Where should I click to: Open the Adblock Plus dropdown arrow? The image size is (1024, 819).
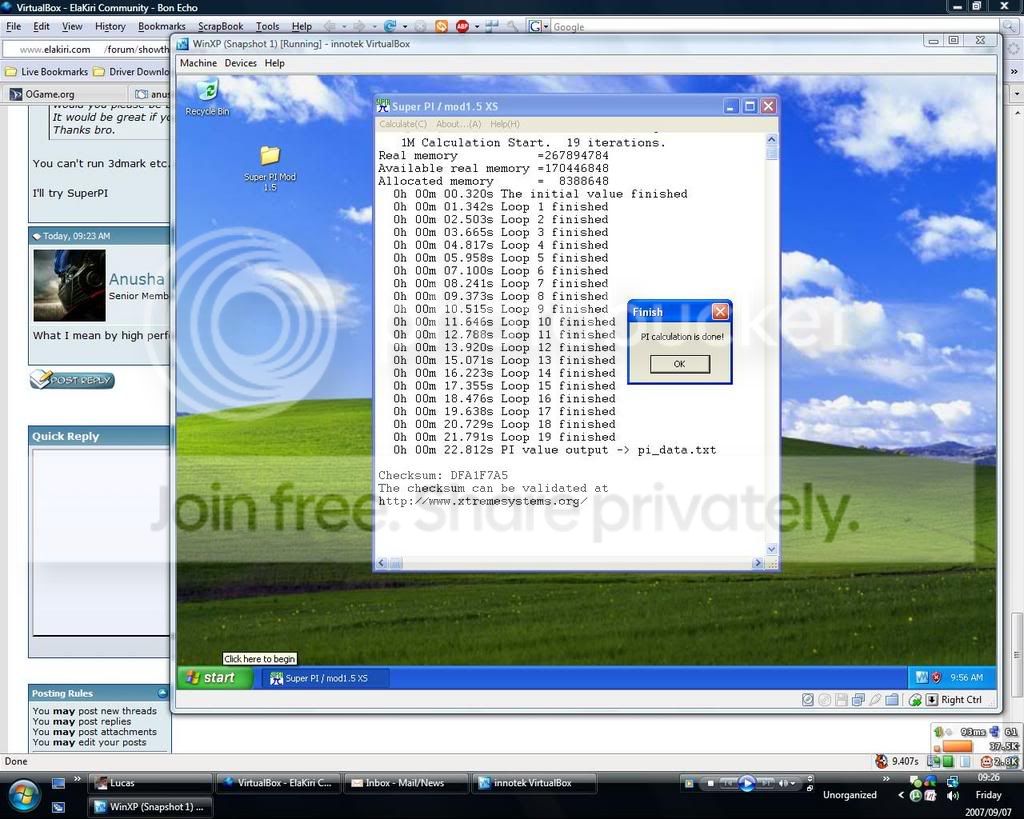tap(477, 27)
